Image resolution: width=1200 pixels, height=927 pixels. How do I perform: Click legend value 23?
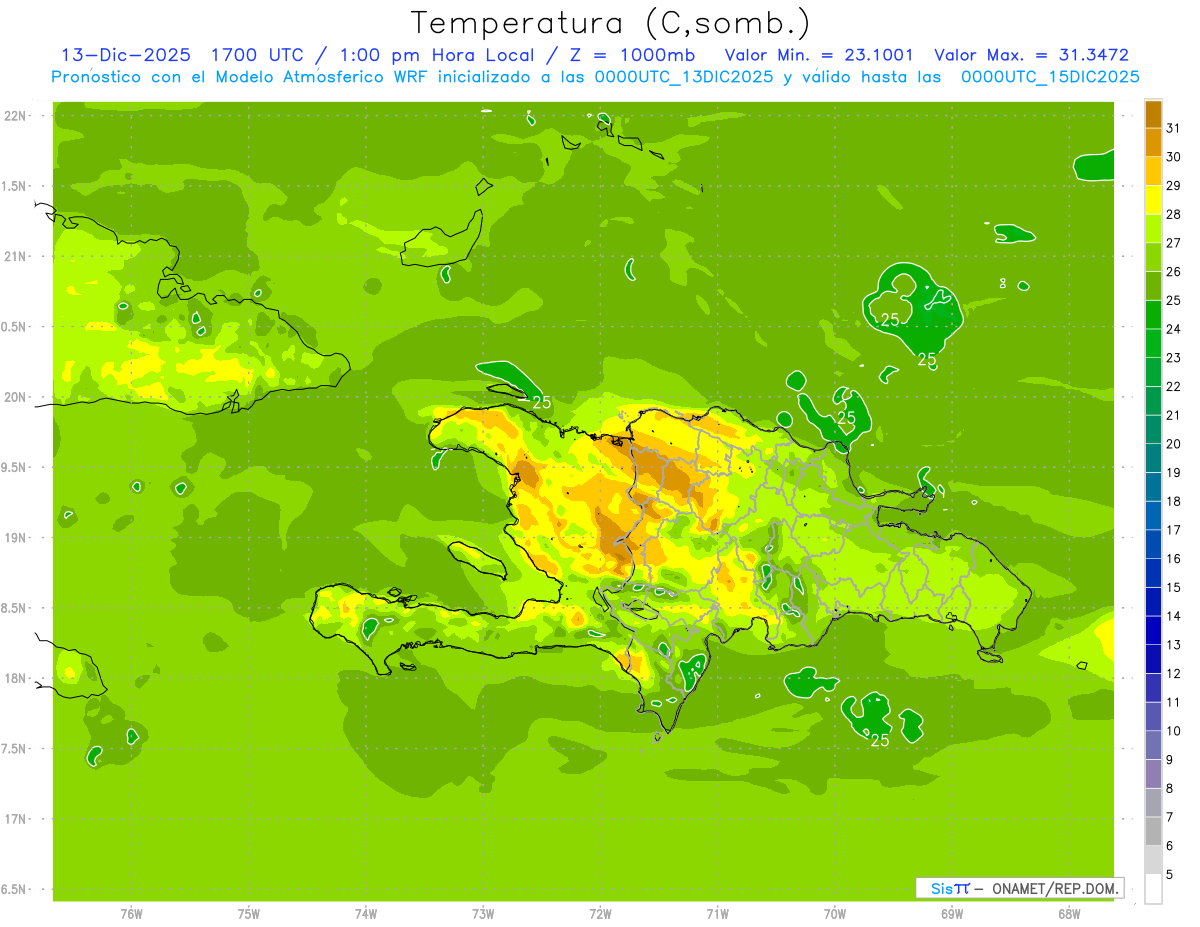point(1174,358)
